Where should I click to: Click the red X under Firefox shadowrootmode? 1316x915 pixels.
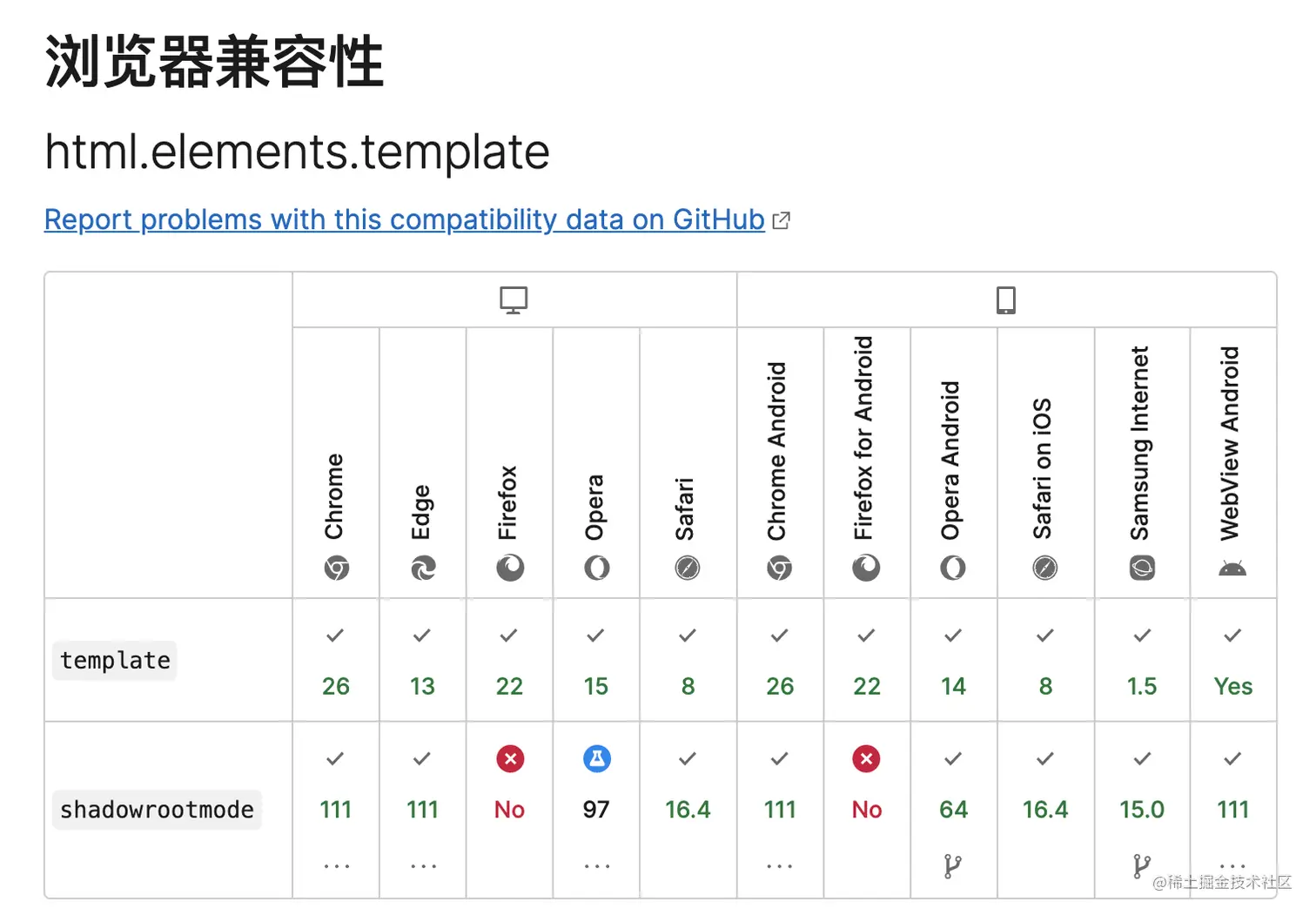point(510,759)
